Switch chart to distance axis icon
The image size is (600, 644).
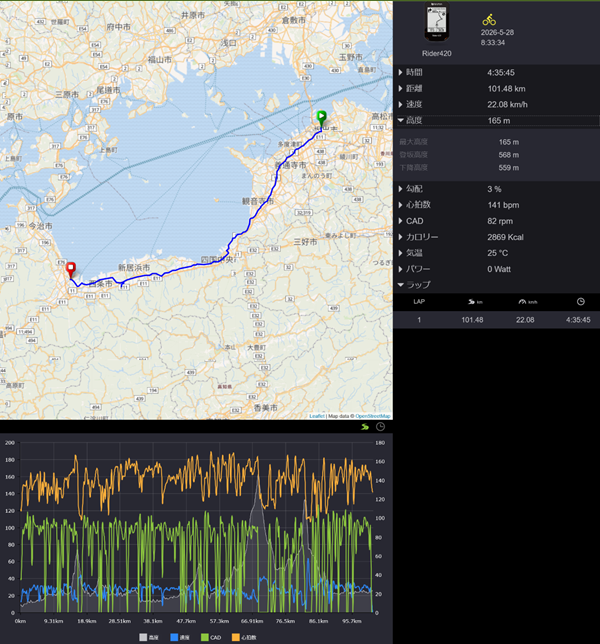click(365, 427)
